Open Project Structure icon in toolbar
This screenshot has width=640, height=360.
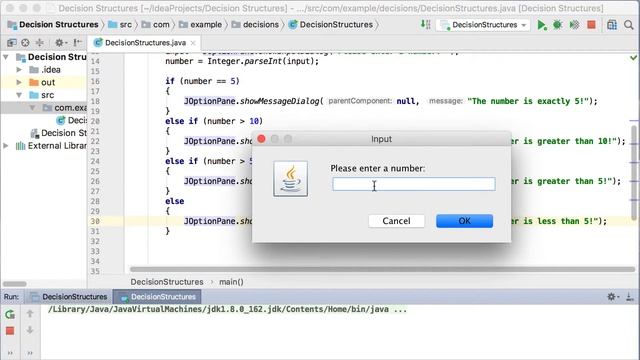pos(611,25)
